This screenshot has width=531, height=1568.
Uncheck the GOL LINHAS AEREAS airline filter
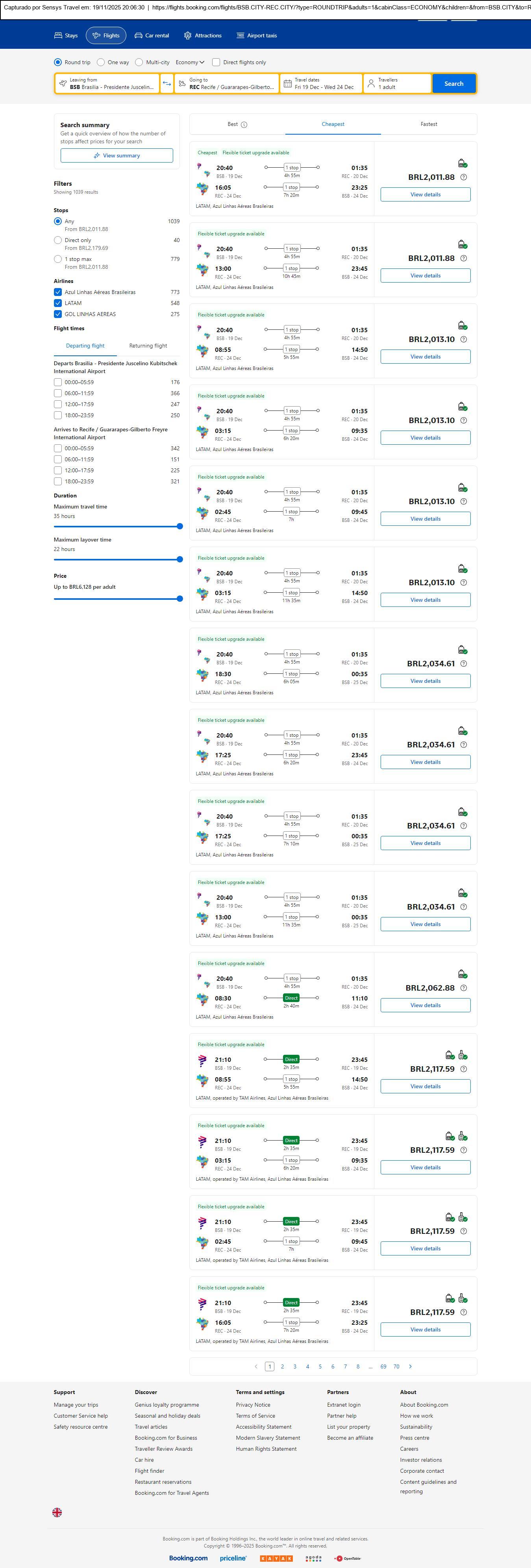58,314
